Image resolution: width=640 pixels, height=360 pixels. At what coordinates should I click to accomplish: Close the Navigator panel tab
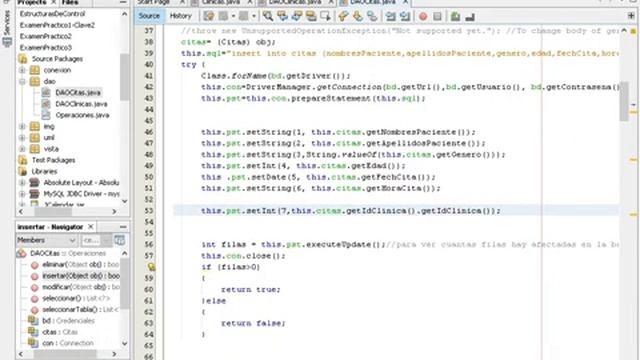(91, 227)
